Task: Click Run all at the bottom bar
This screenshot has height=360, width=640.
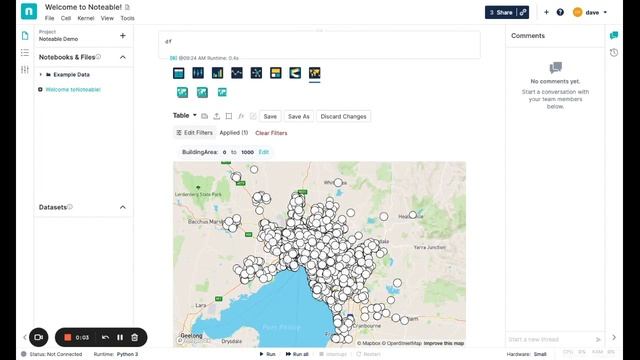Action: coord(297,354)
